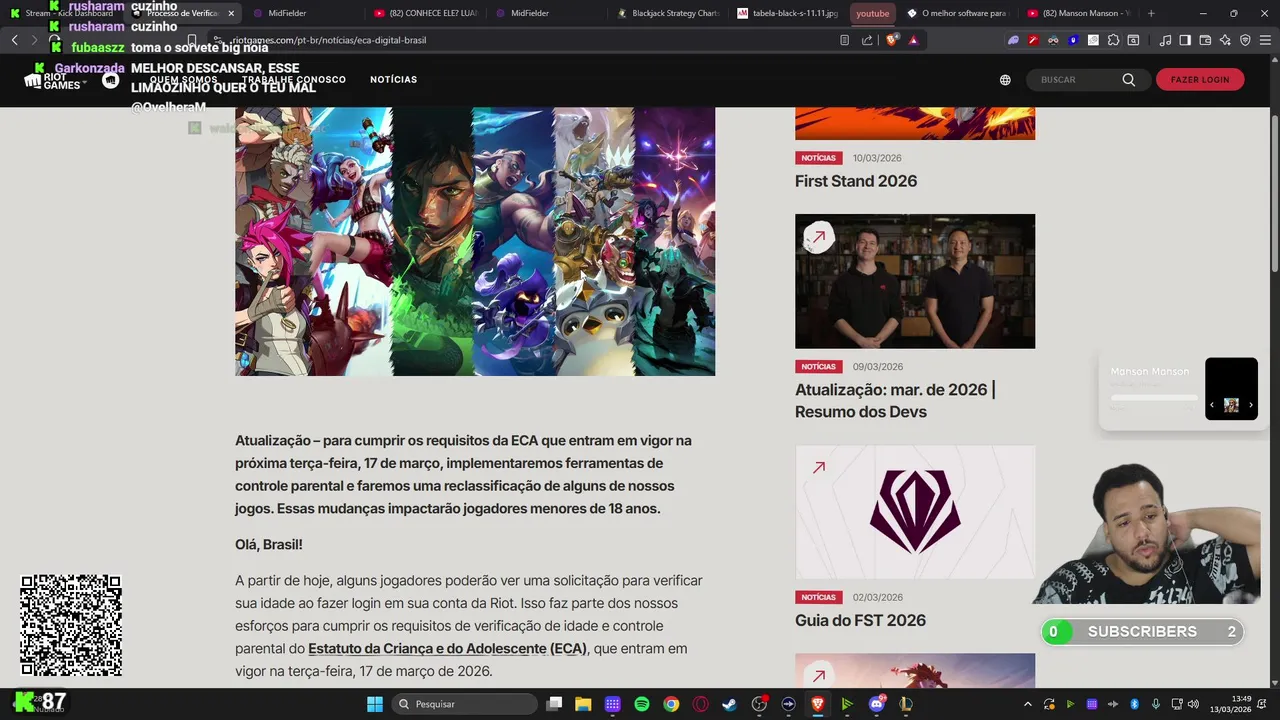1280x720 pixels.
Task: Open the Atualização: mar. de 2026 article
Action: click(895, 401)
